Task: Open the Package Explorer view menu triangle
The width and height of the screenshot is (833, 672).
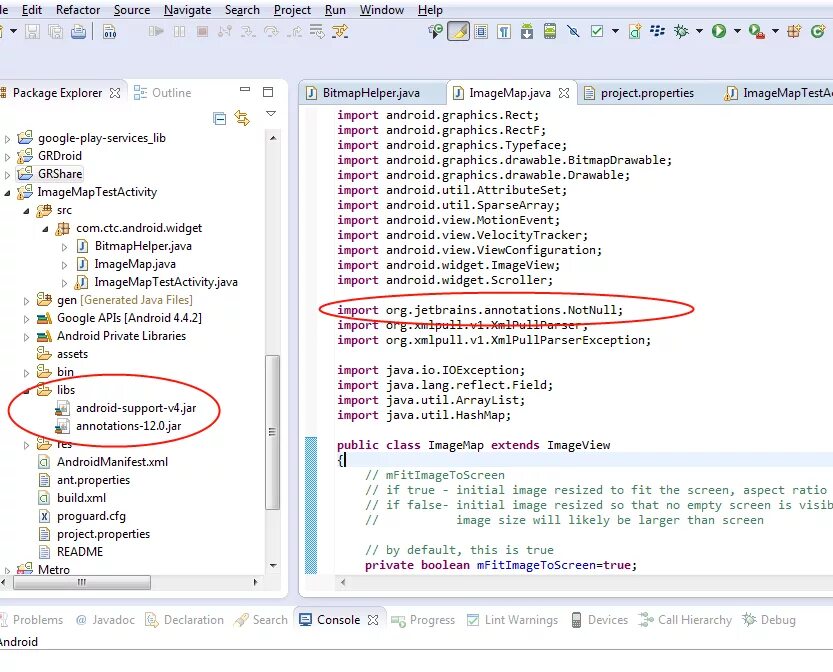Action: pyautogui.click(x=271, y=113)
